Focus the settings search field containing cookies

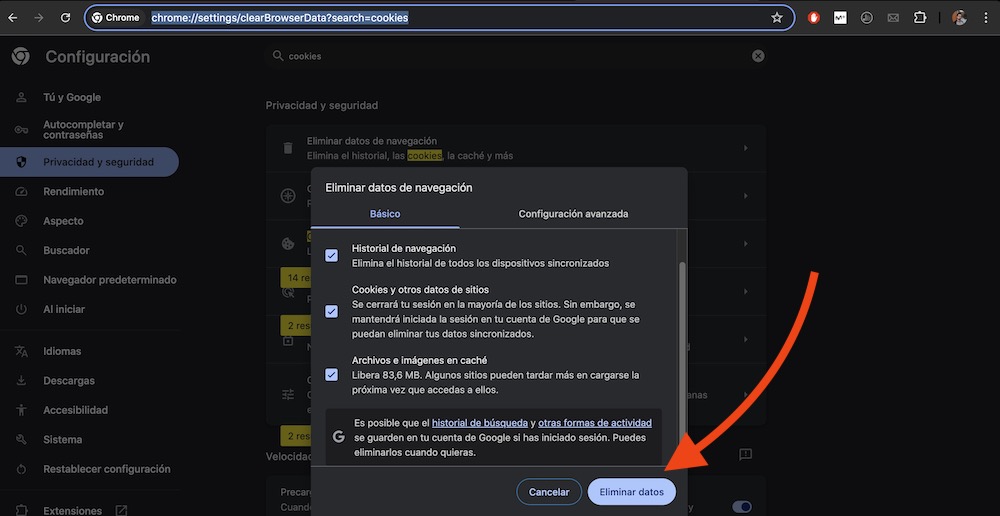tap(515, 56)
